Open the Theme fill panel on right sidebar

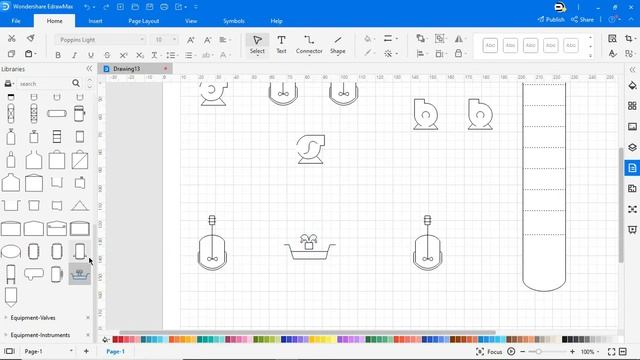pyautogui.click(x=632, y=85)
